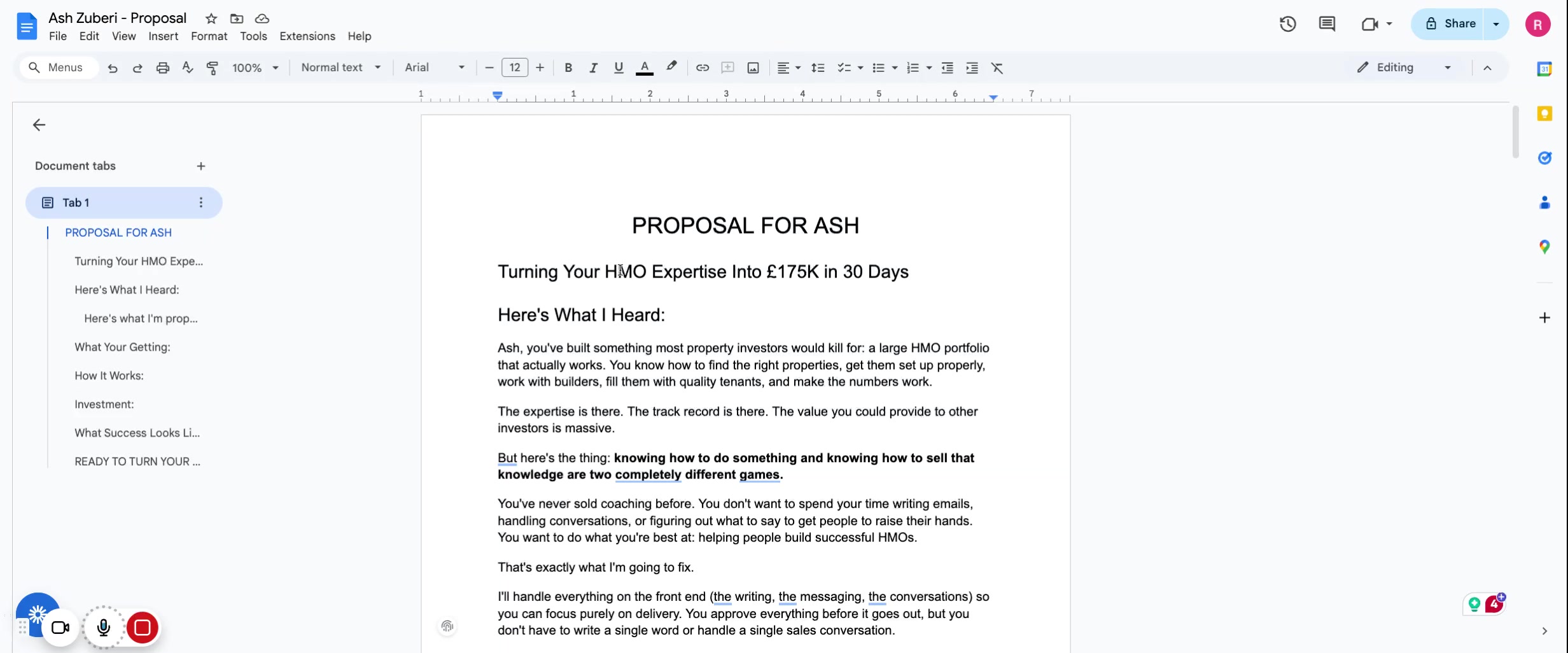Click the paint format roller icon

pos(213,68)
